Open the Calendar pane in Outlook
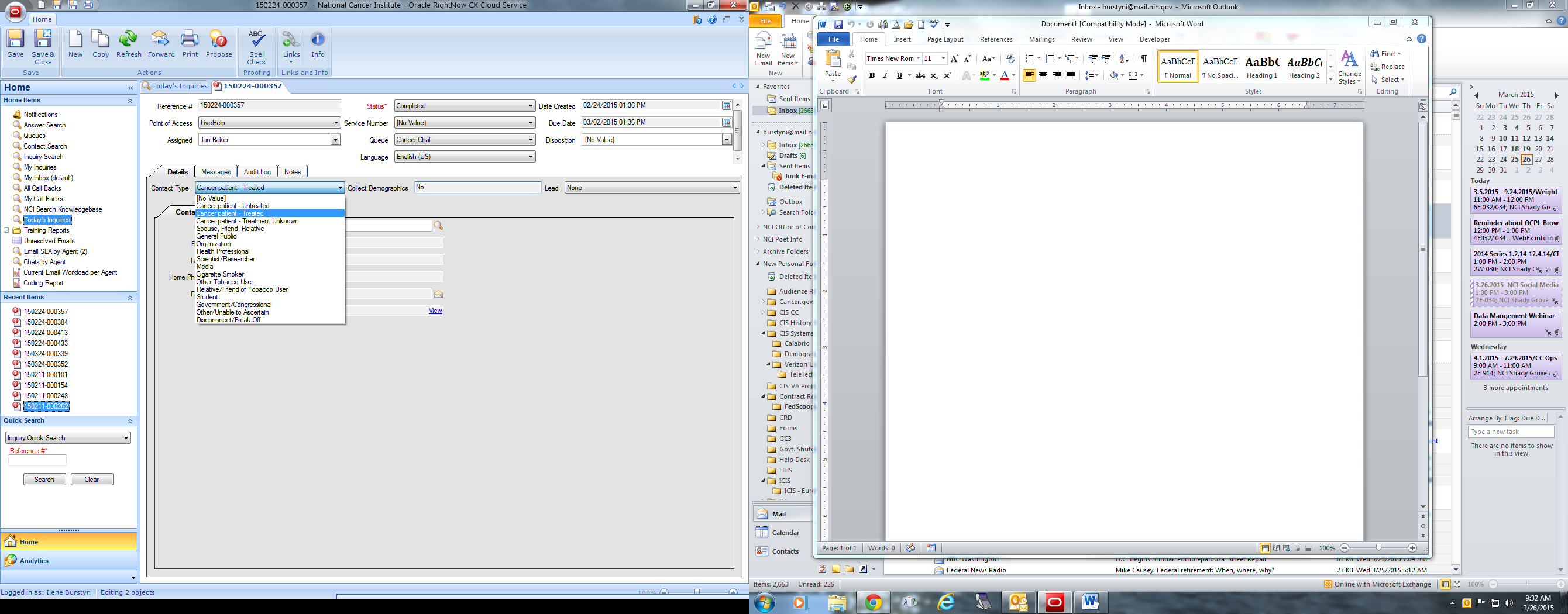The width and height of the screenshot is (1568, 614). [783, 533]
